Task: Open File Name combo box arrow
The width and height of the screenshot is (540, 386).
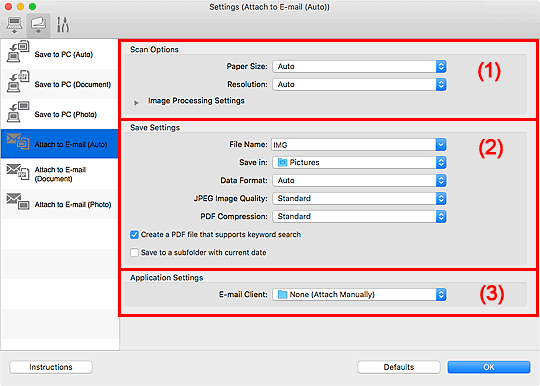Action: (x=441, y=145)
